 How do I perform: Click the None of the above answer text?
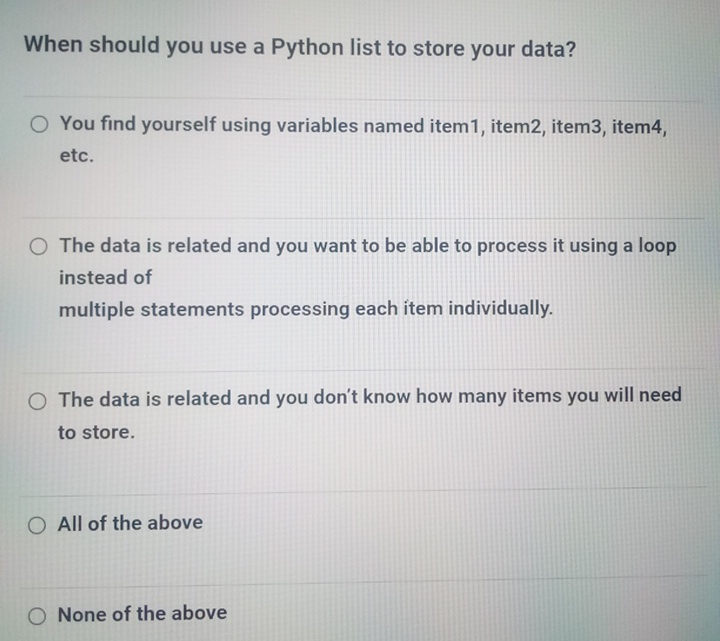tap(142, 614)
